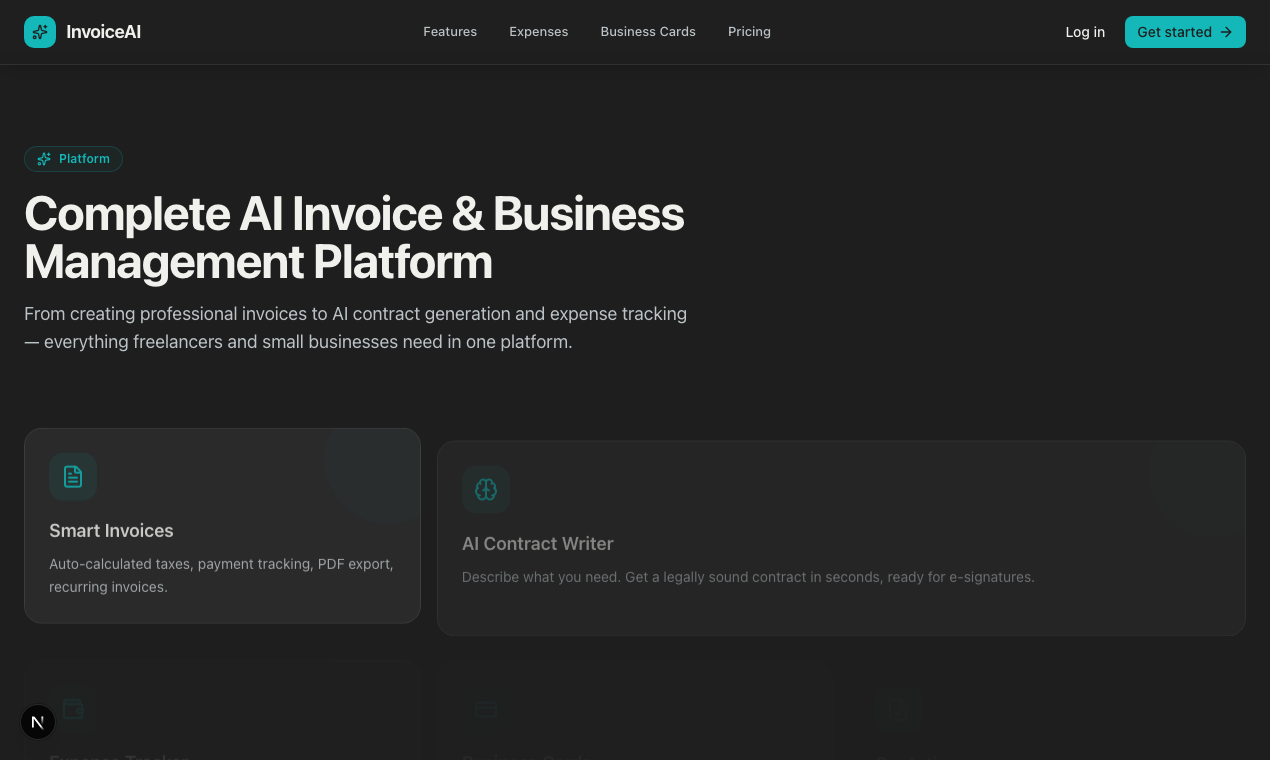This screenshot has width=1270, height=760.
Task: Click the main headline about AI Invoice Platform
Action: 354,238
